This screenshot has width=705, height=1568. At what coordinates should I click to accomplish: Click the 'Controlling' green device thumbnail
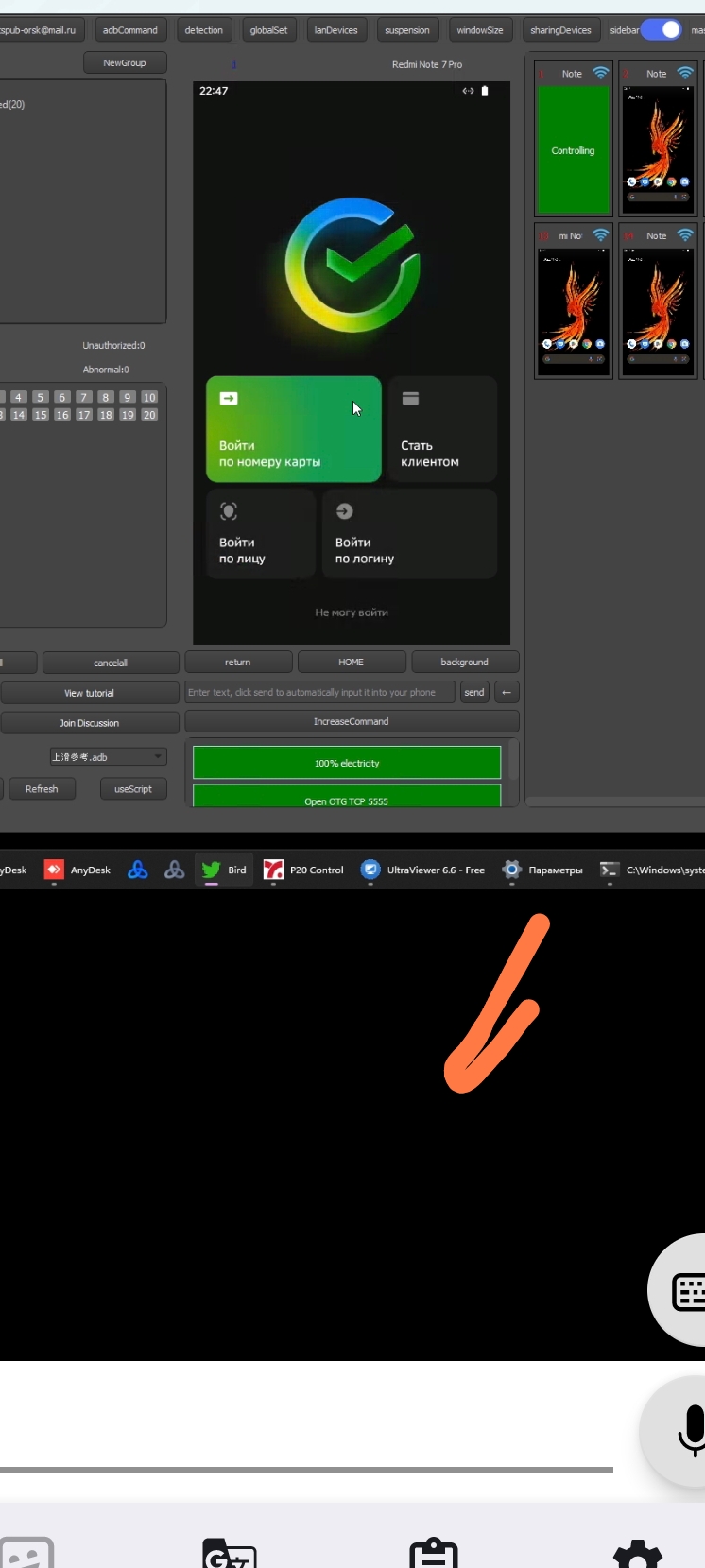point(574,150)
